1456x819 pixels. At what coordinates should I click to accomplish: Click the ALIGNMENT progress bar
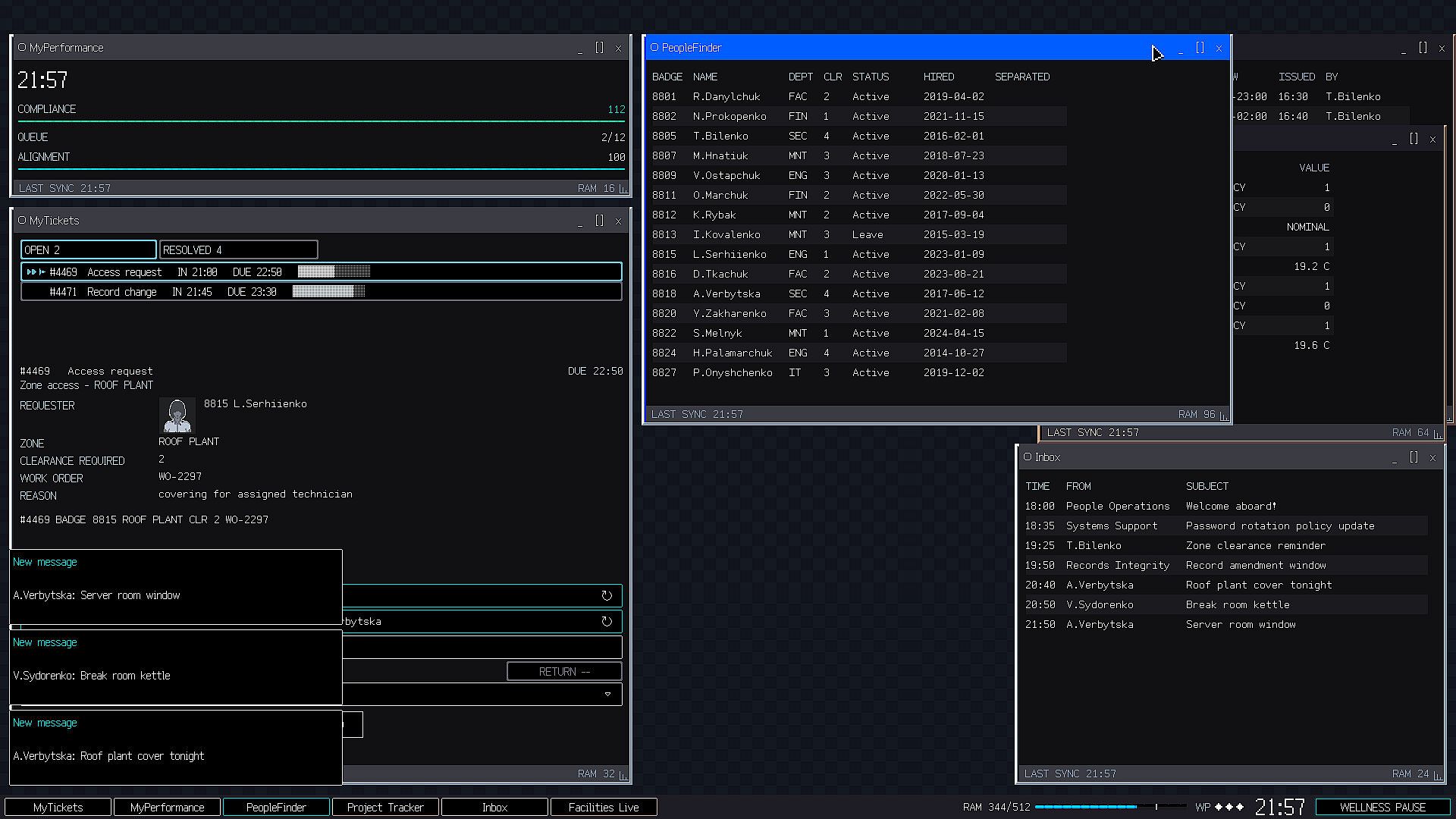[x=322, y=168]
